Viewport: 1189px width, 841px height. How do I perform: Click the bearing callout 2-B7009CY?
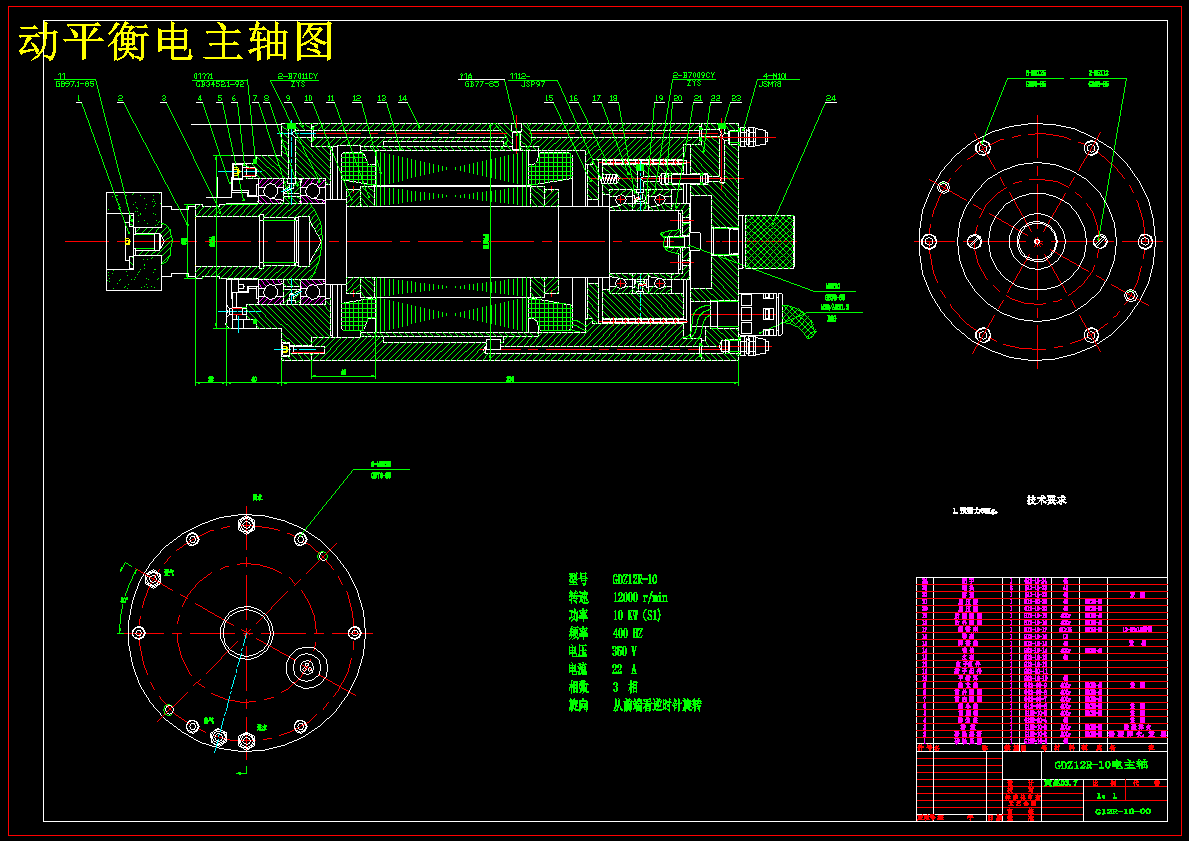694,76
